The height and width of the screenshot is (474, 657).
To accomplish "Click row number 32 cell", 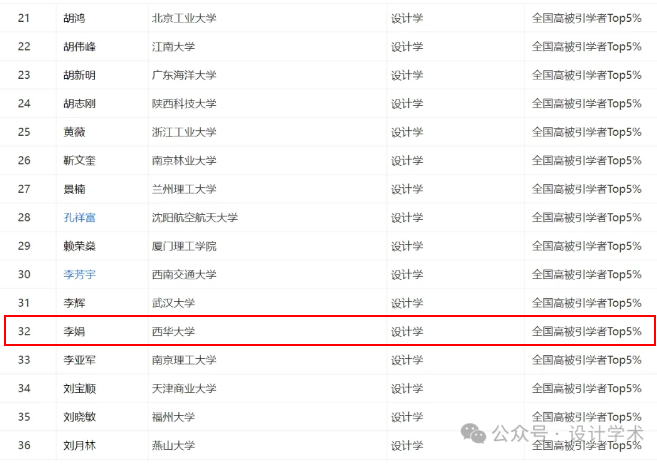I will tap(24, 331).
